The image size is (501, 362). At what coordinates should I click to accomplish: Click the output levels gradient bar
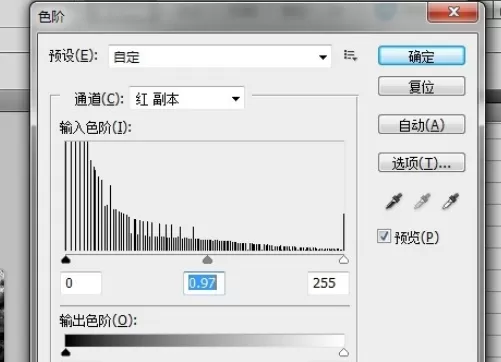(x=204, y=341)
